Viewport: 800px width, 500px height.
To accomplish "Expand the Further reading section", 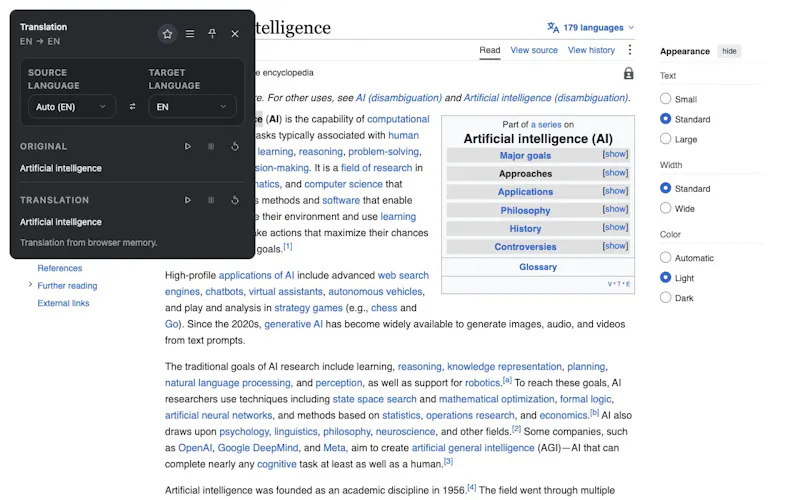I will click(x=30, y=285).
